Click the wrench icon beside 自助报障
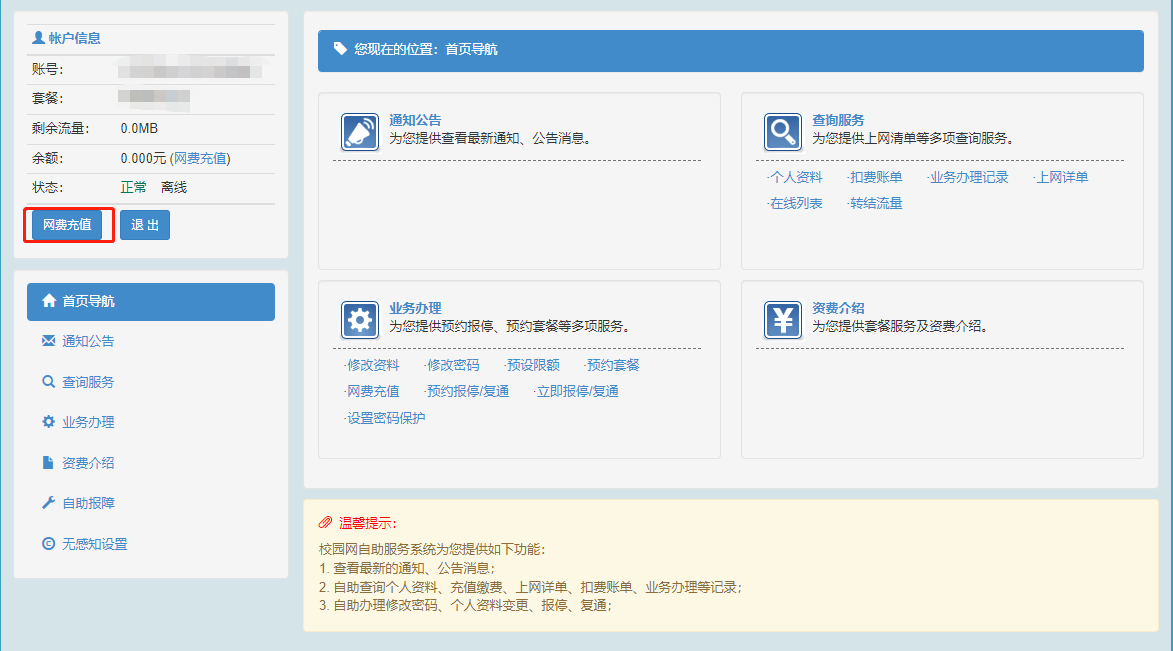This screenshot has width=1173, height=651. [48, 503]
